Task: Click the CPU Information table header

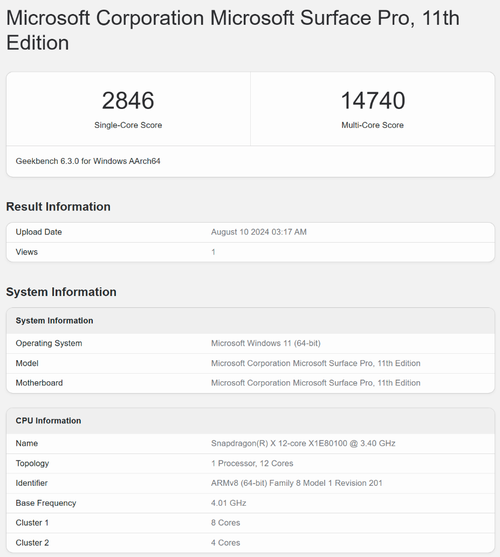Action: pyautogui.click(x=250, y=421)
